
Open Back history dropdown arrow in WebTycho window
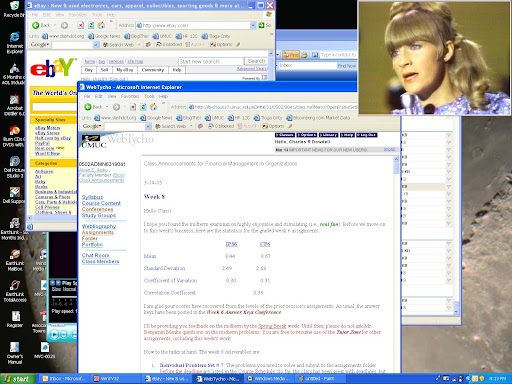tap(107, 107)
